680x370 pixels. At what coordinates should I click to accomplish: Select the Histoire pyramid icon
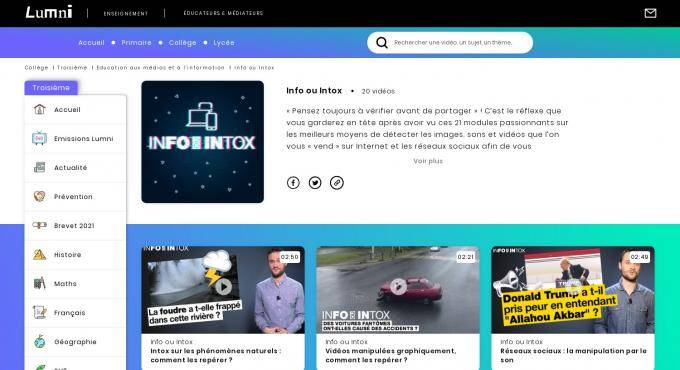39,255
